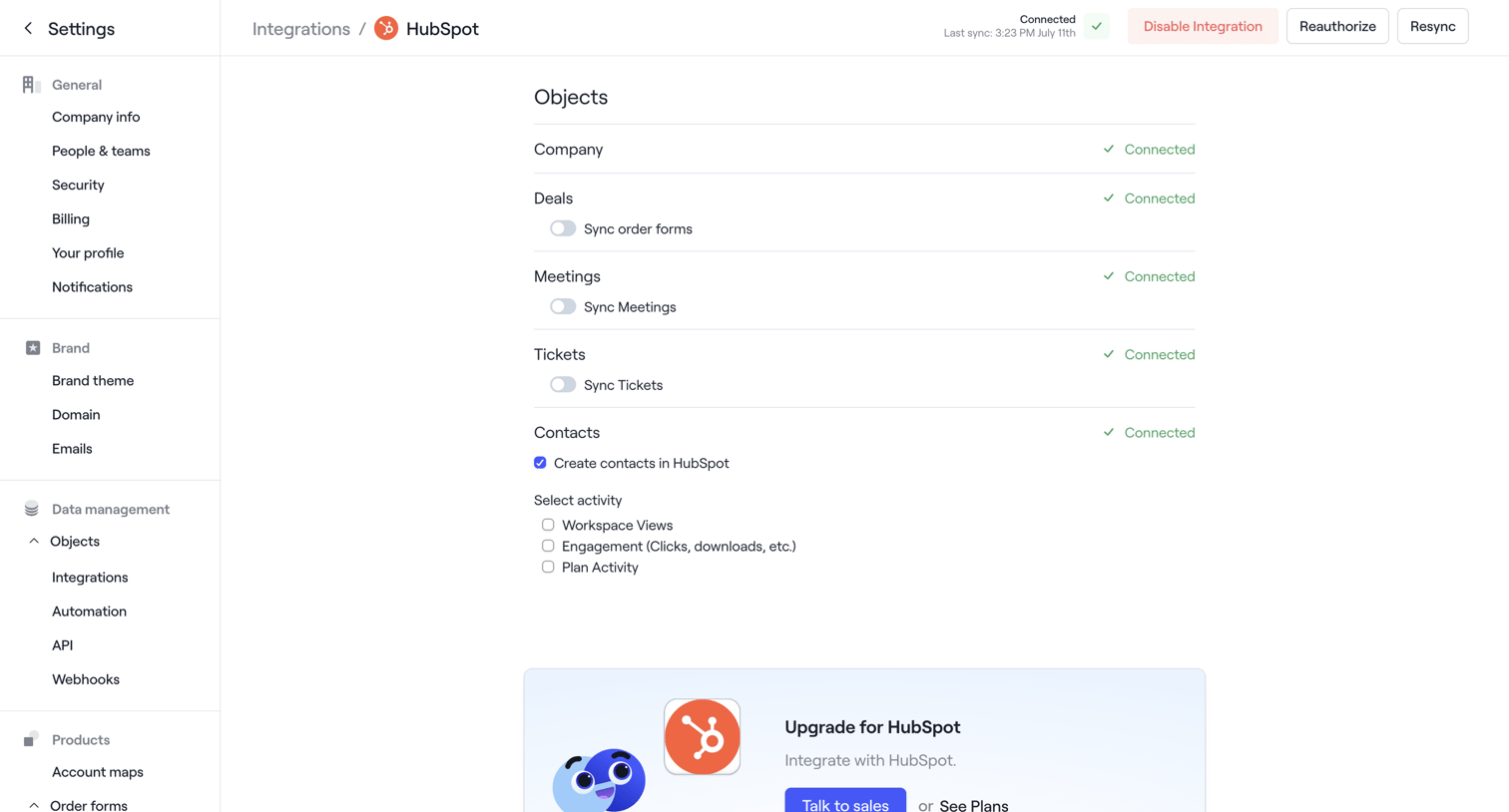1509x812 pixels.
Task: Click Talk to sales button
Action: click(x=845, y=800)
